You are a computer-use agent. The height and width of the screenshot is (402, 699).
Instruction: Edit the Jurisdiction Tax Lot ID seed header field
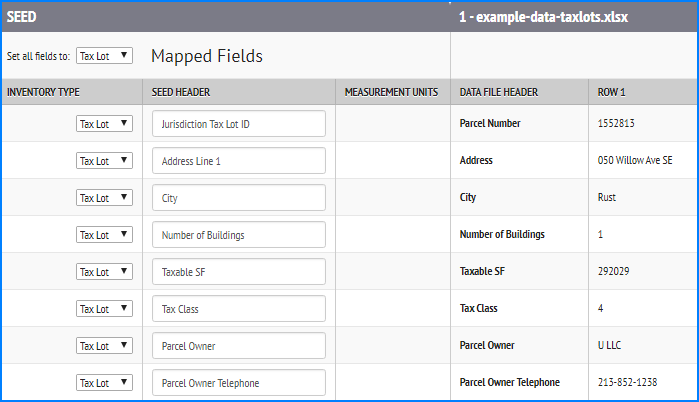coord(239,123)
